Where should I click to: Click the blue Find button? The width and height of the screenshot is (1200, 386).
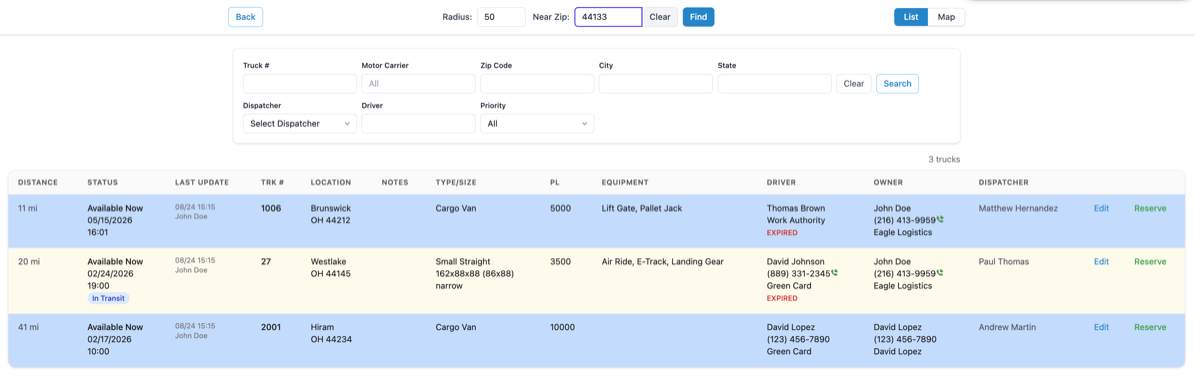coord(698,17)
